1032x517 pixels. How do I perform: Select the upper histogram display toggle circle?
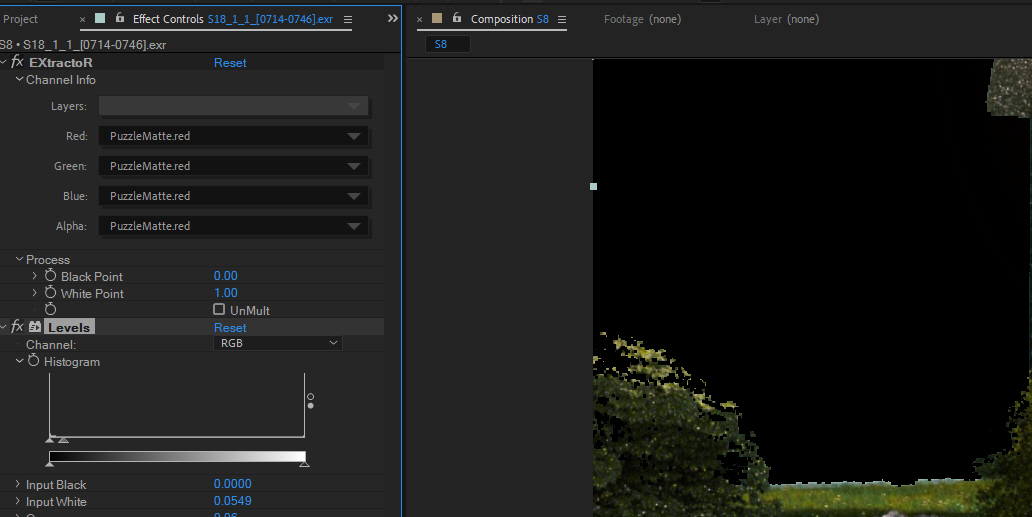point(311,397)
